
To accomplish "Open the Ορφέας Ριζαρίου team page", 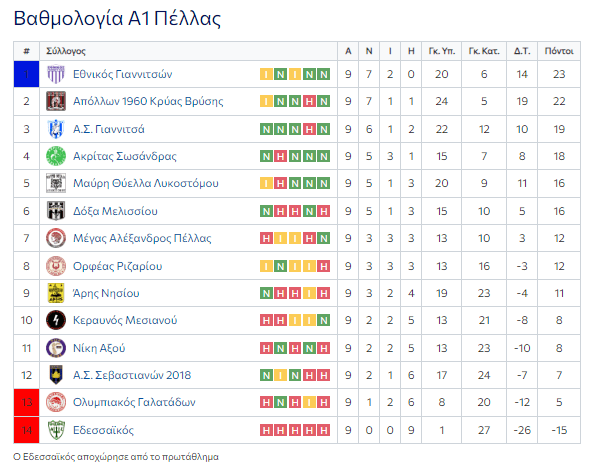I will coord(117,266).
